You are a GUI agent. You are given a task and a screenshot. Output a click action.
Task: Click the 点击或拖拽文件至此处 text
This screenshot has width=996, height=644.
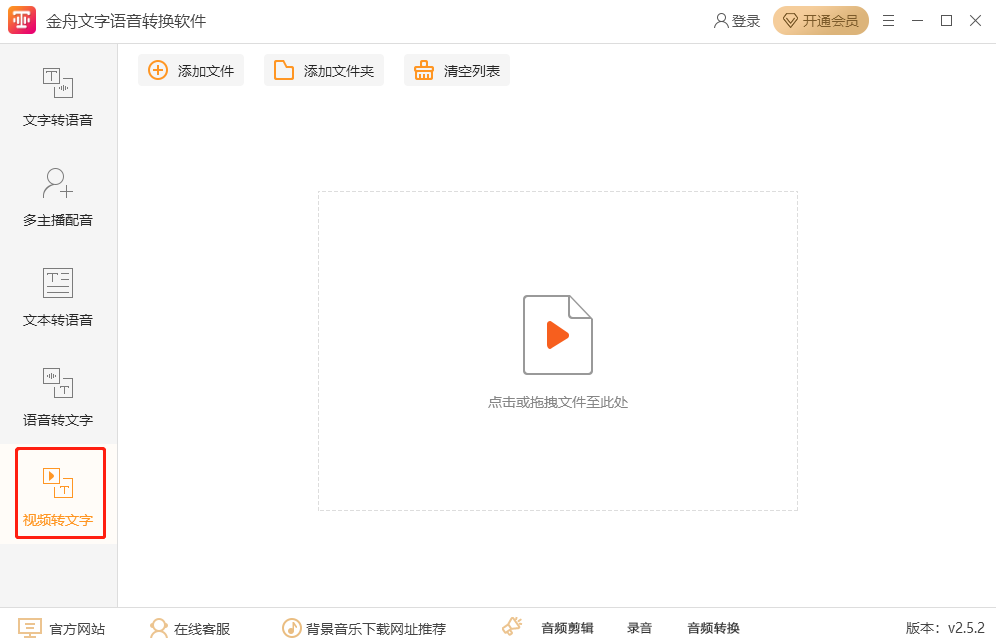tap(557, 402)
